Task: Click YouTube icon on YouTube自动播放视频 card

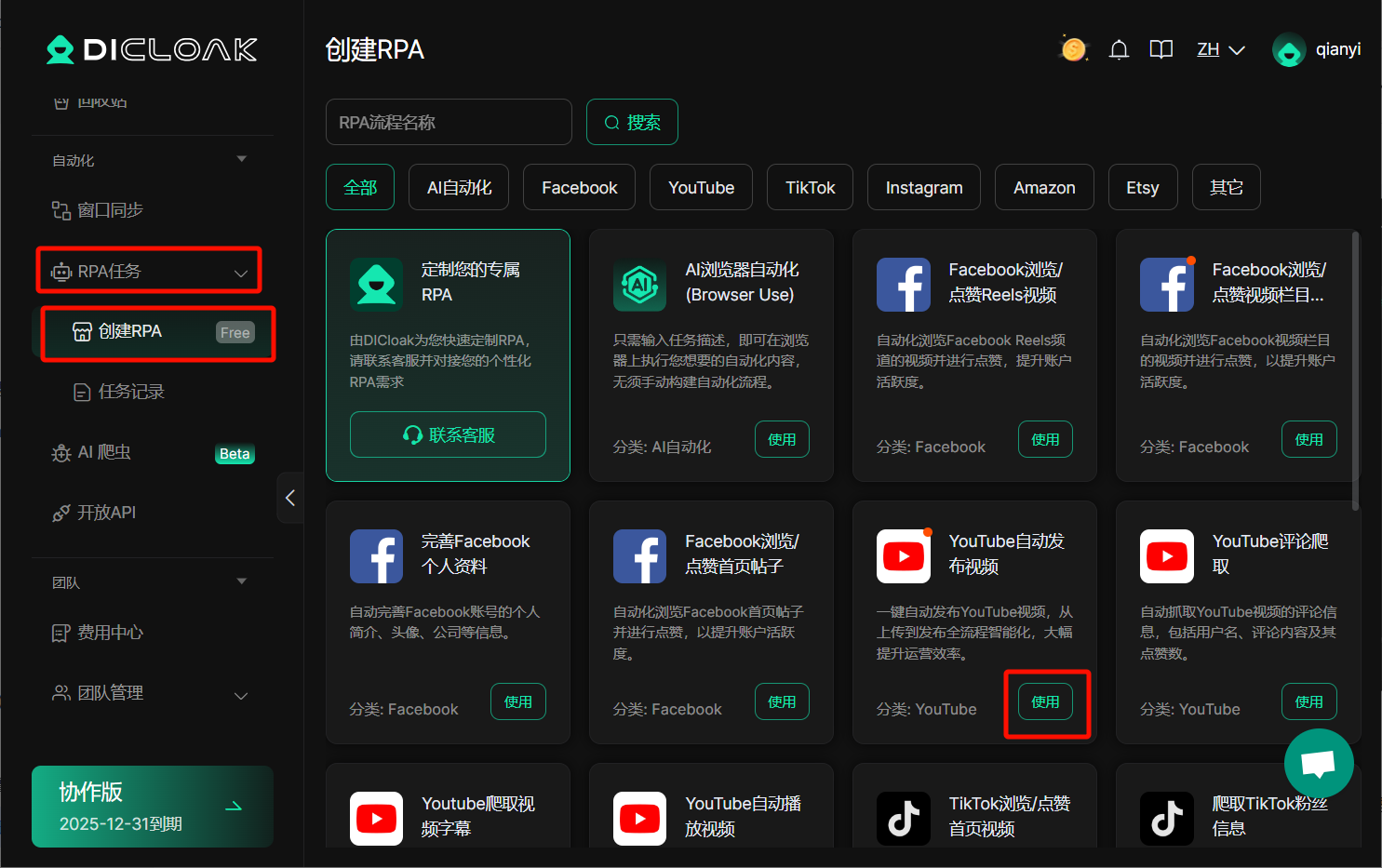Action: pos(640,819)
